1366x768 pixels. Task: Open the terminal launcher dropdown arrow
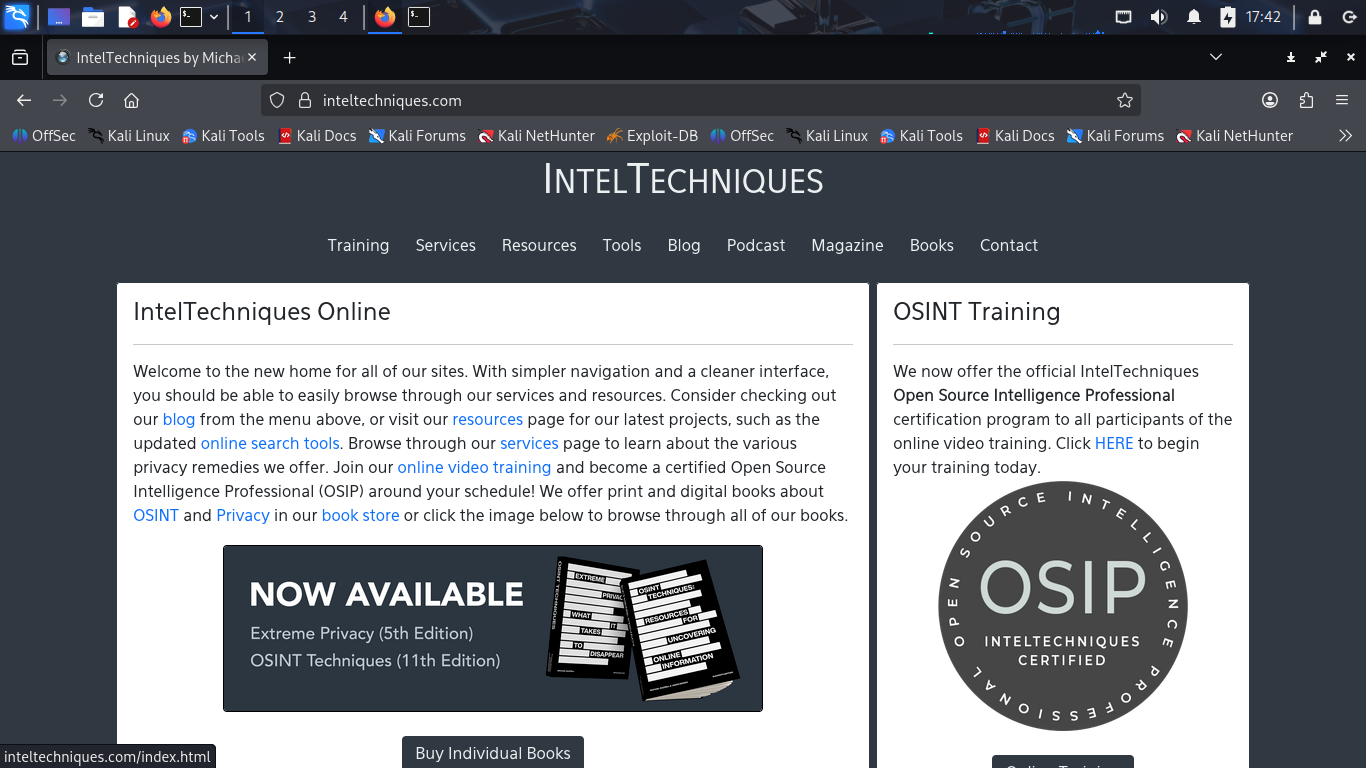click(x=214, y=17)
